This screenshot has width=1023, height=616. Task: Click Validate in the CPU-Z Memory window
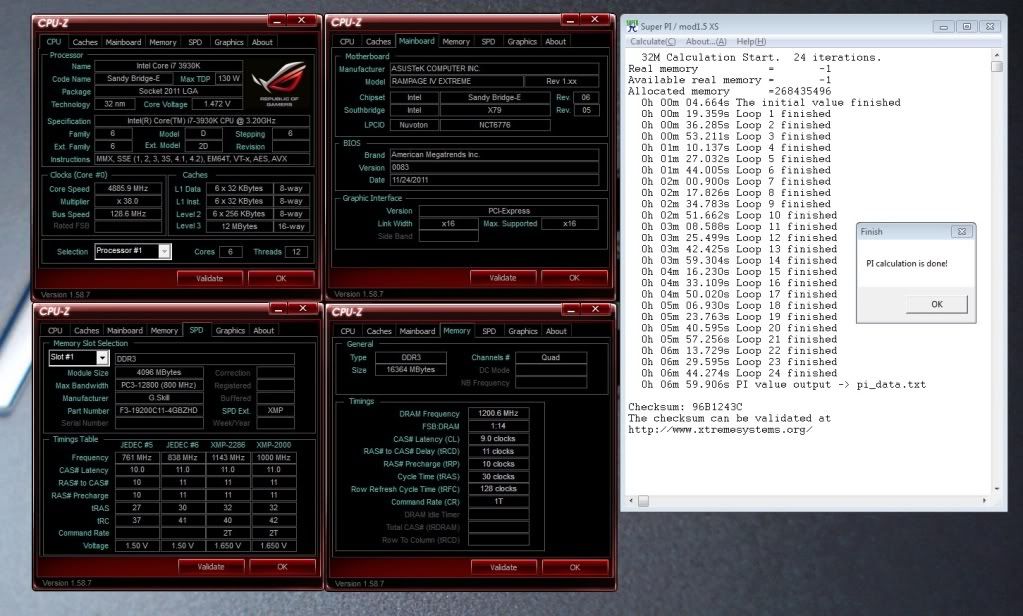pos(503,568)
